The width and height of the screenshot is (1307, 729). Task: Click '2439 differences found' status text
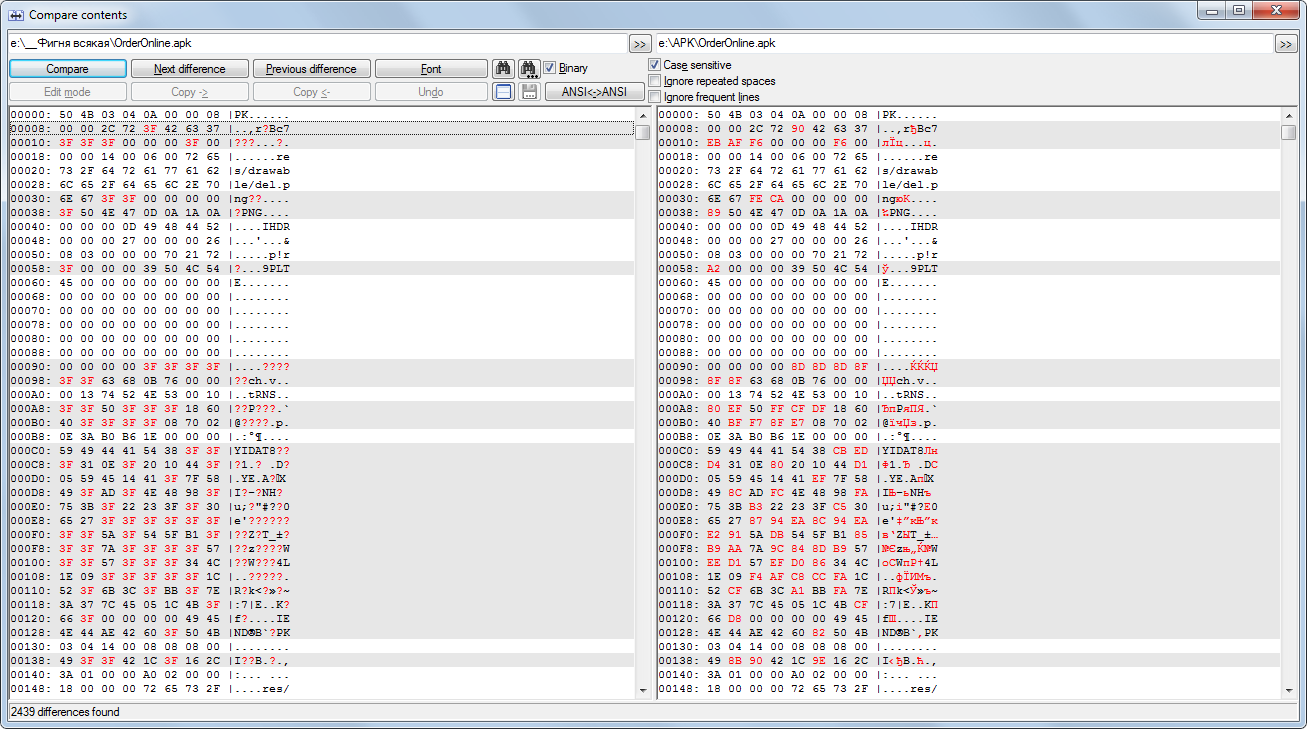(65, 712)
